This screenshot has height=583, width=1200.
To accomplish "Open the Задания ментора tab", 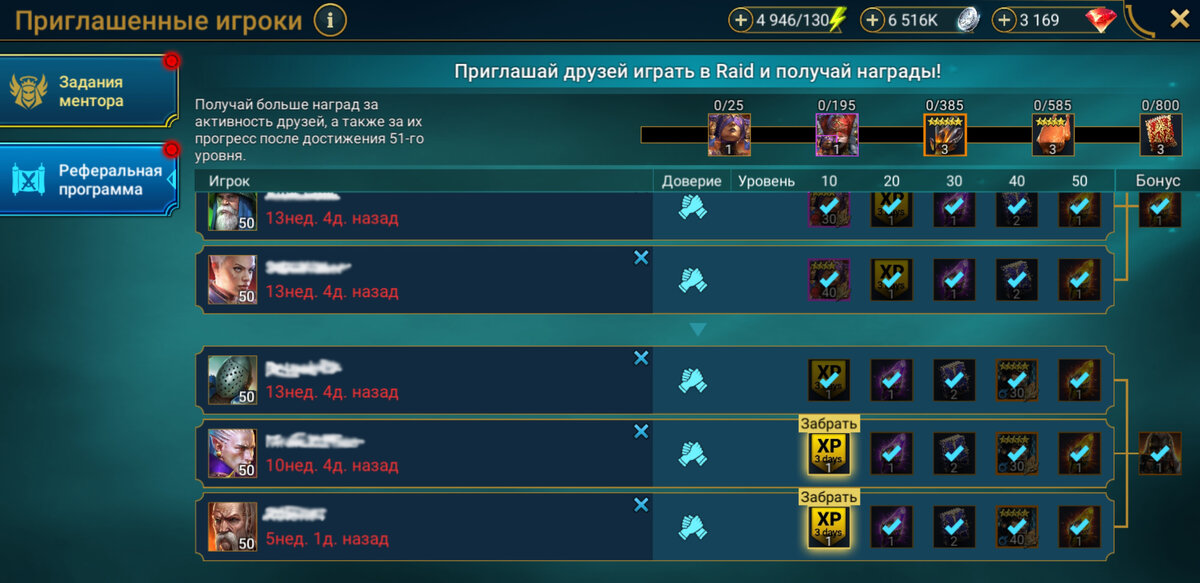I will coord(90,91).
